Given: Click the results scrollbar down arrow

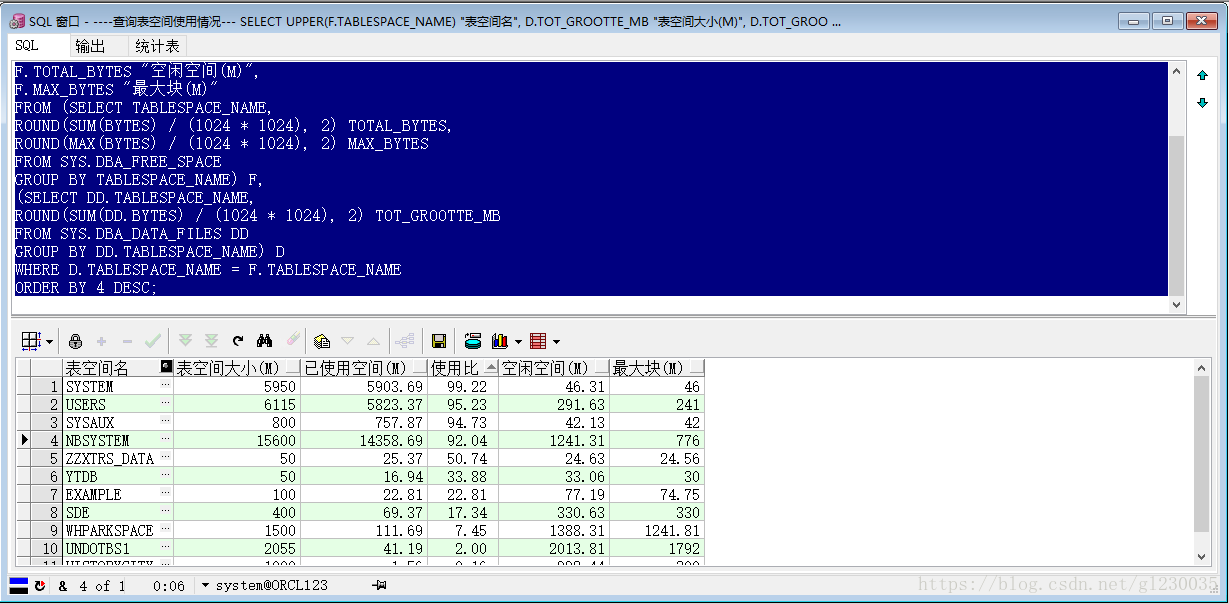Looking at the screenshot, I should pyautogui.click(x=1202, y=557).
